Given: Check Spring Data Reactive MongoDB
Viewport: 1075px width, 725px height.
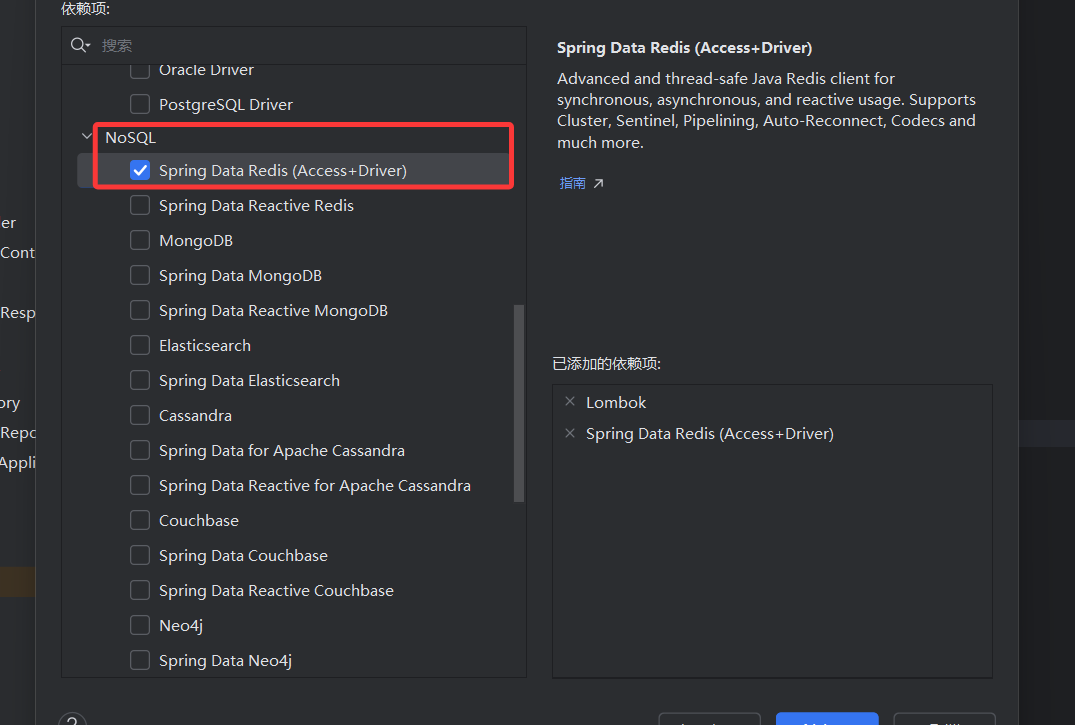Looking at the screenshot, I should click(x=140, y=310).
